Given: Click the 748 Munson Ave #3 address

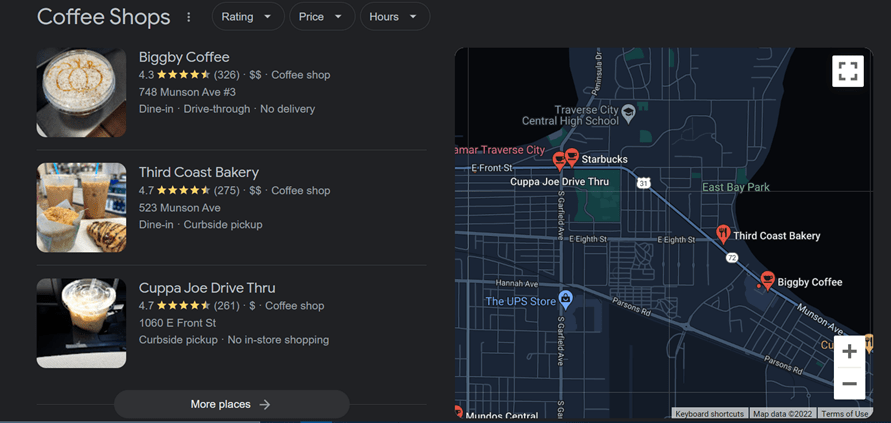Looking at the screenshot, I should tap(187, 92).
